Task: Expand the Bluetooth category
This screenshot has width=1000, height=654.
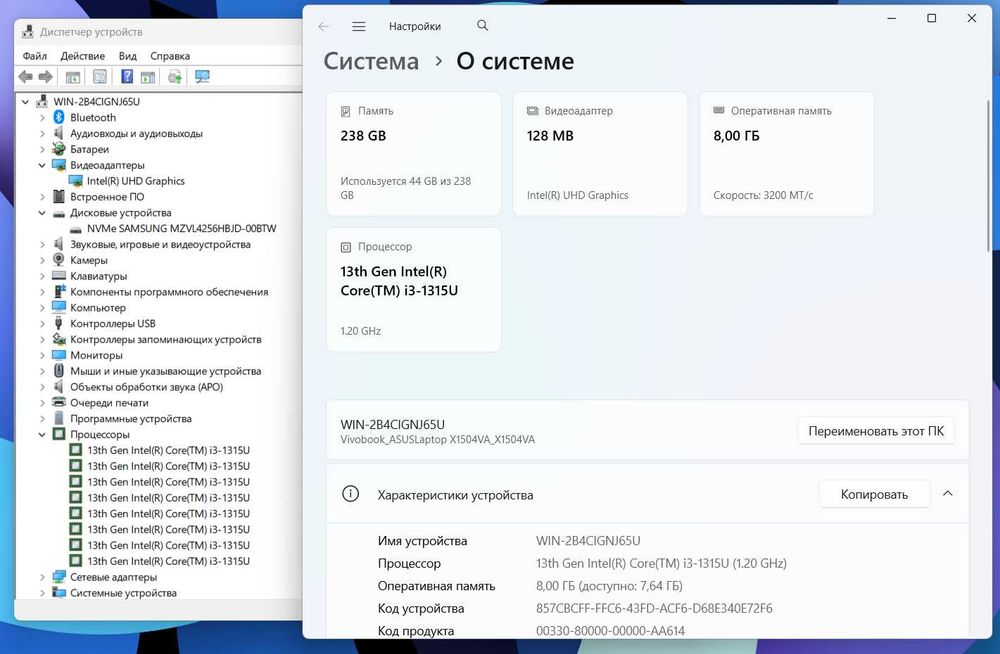Action: coord(42,117)
